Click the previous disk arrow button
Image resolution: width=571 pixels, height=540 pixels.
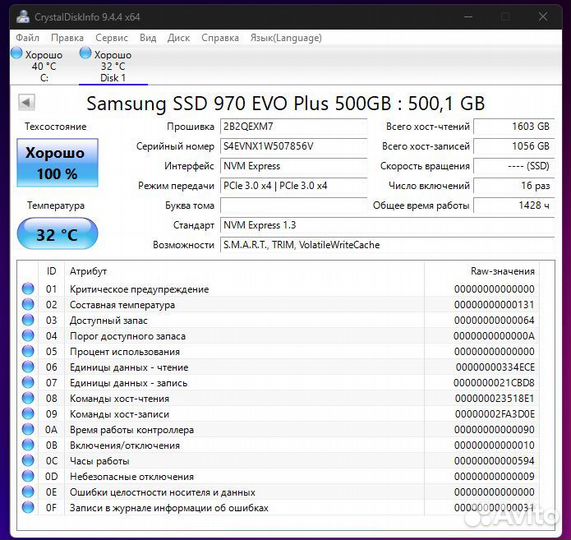click(x=27, y=103)
